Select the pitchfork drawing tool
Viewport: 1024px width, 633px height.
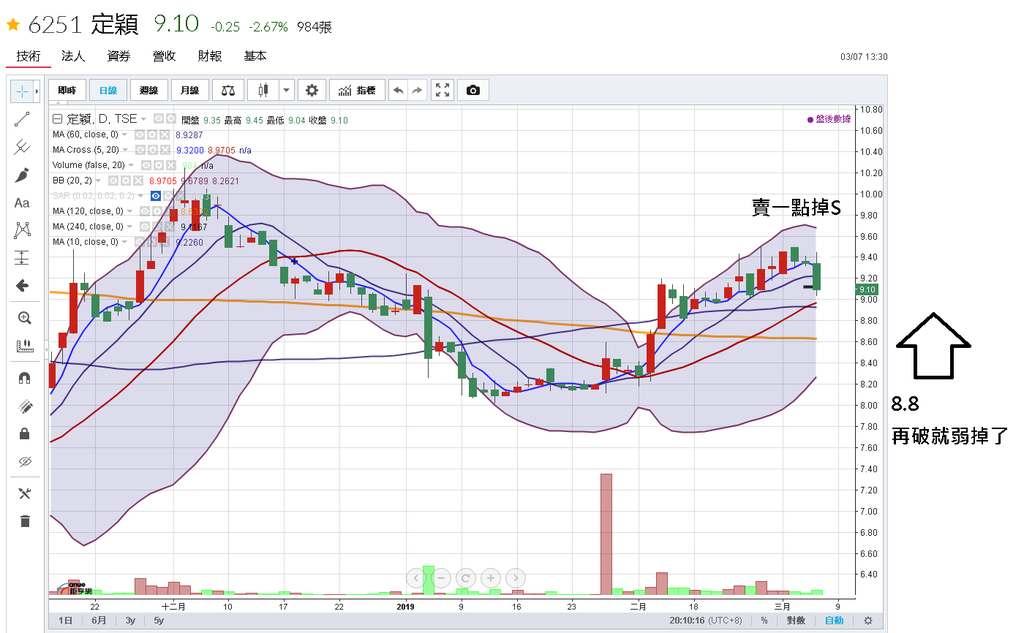coord(22,147)
